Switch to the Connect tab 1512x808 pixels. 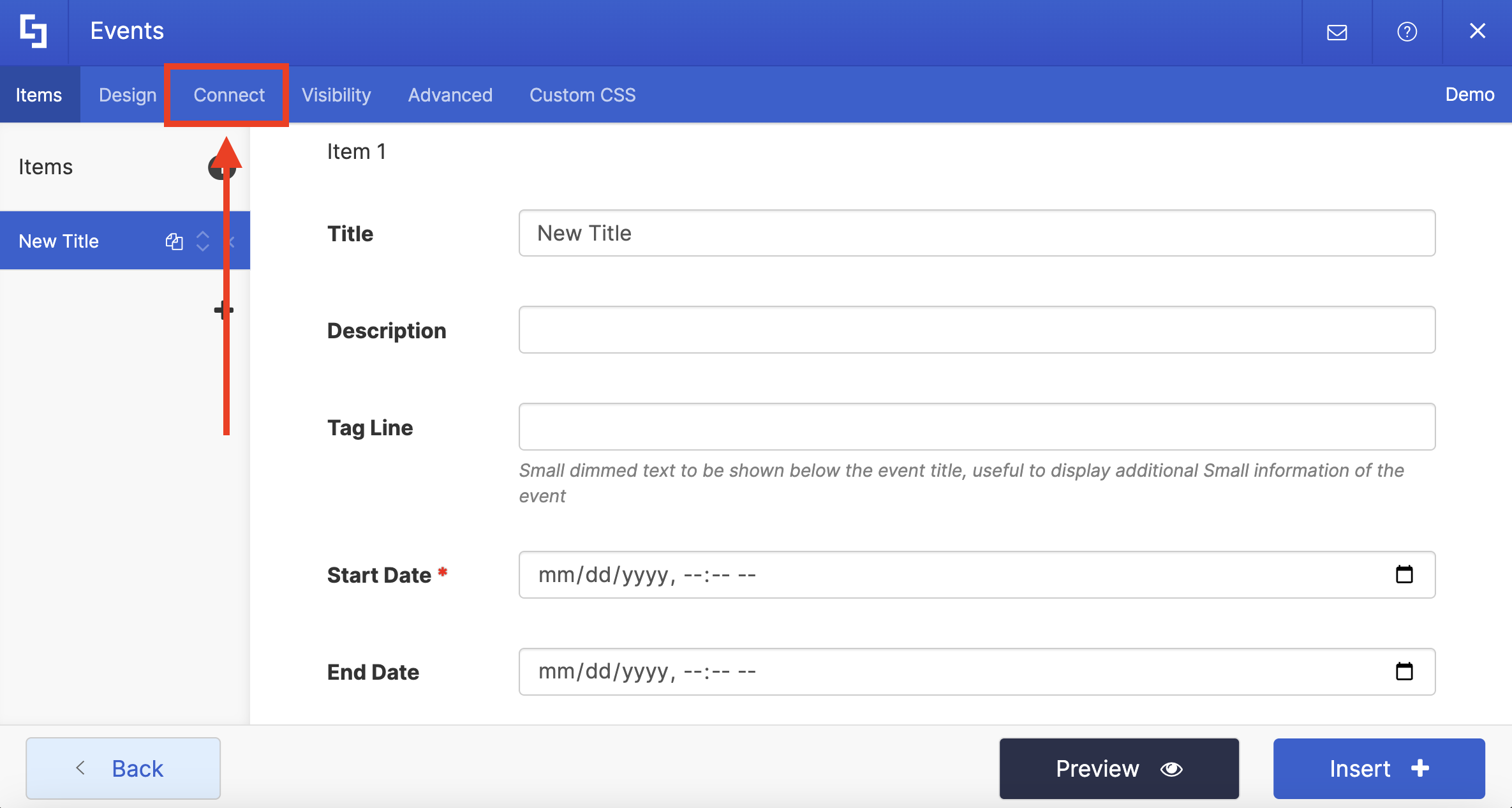click(228, 95)
